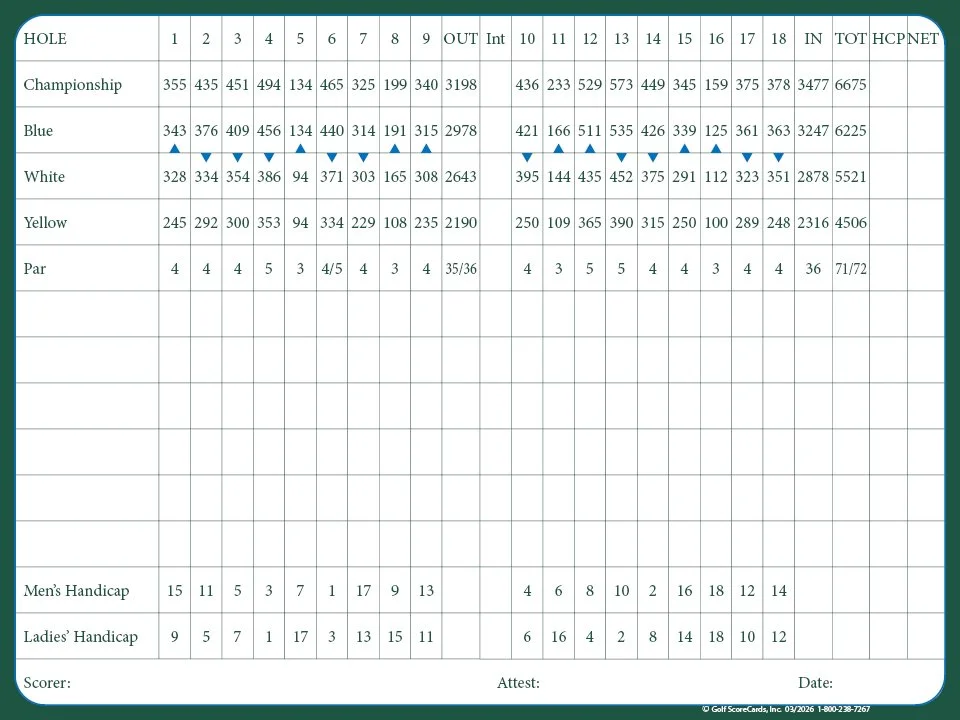The width and height of the screenshot is (960, 720).
Task: Click White total yardage 5521
Action: coord(850,176)
